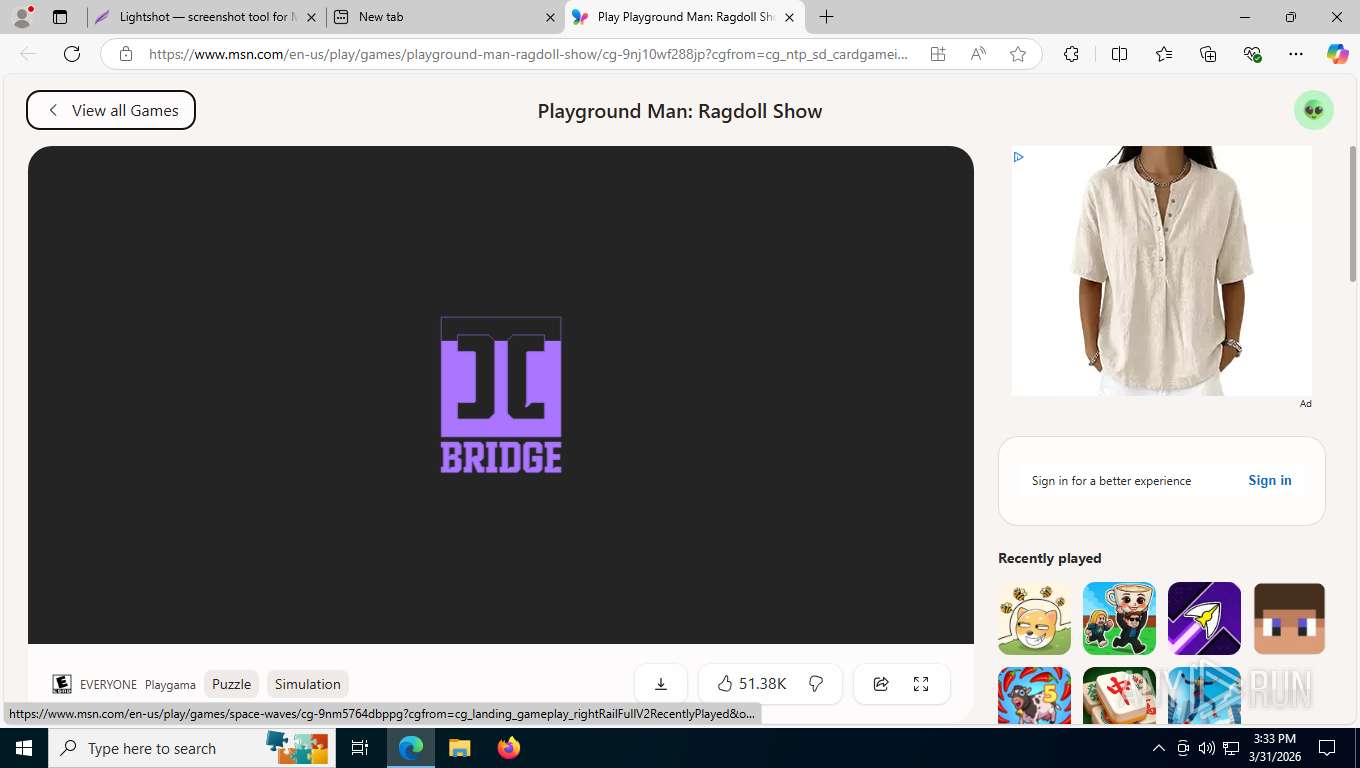
Task: Switch to the New tab tab
Action: (x=446, y=17)
